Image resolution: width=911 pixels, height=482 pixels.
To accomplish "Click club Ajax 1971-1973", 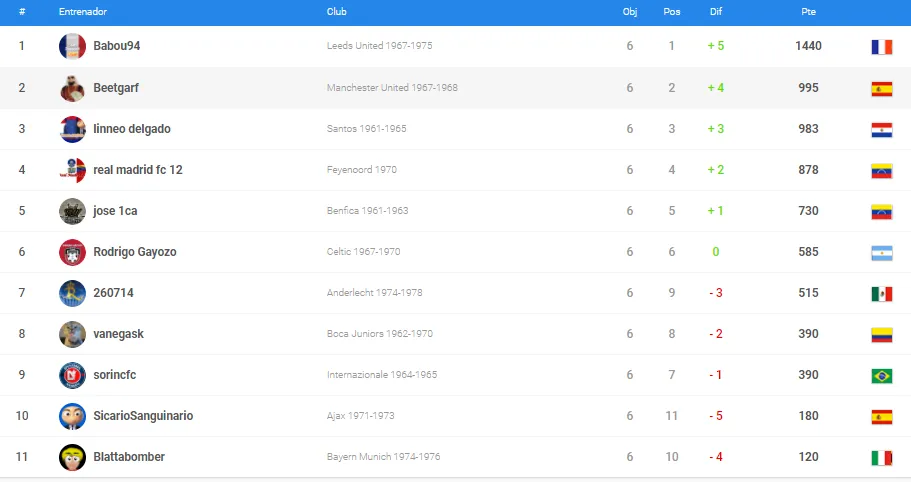I will click(360, 416).
